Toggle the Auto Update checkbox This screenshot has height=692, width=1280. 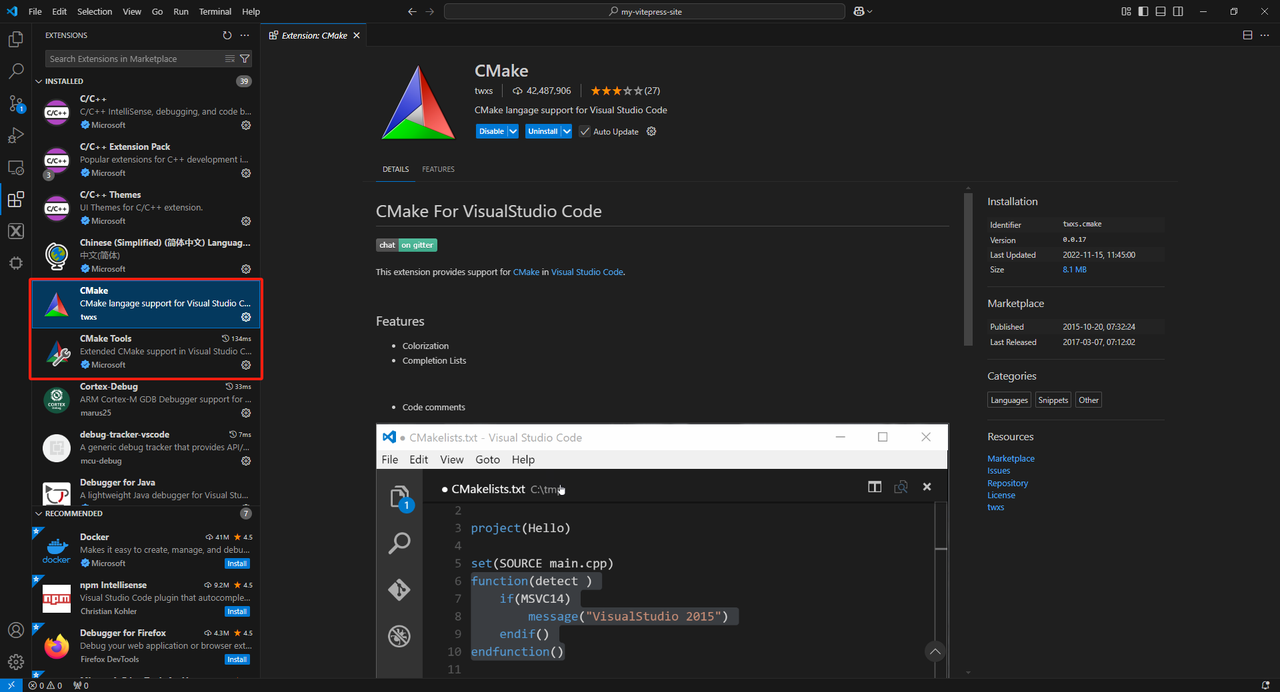tap(585, 131)
